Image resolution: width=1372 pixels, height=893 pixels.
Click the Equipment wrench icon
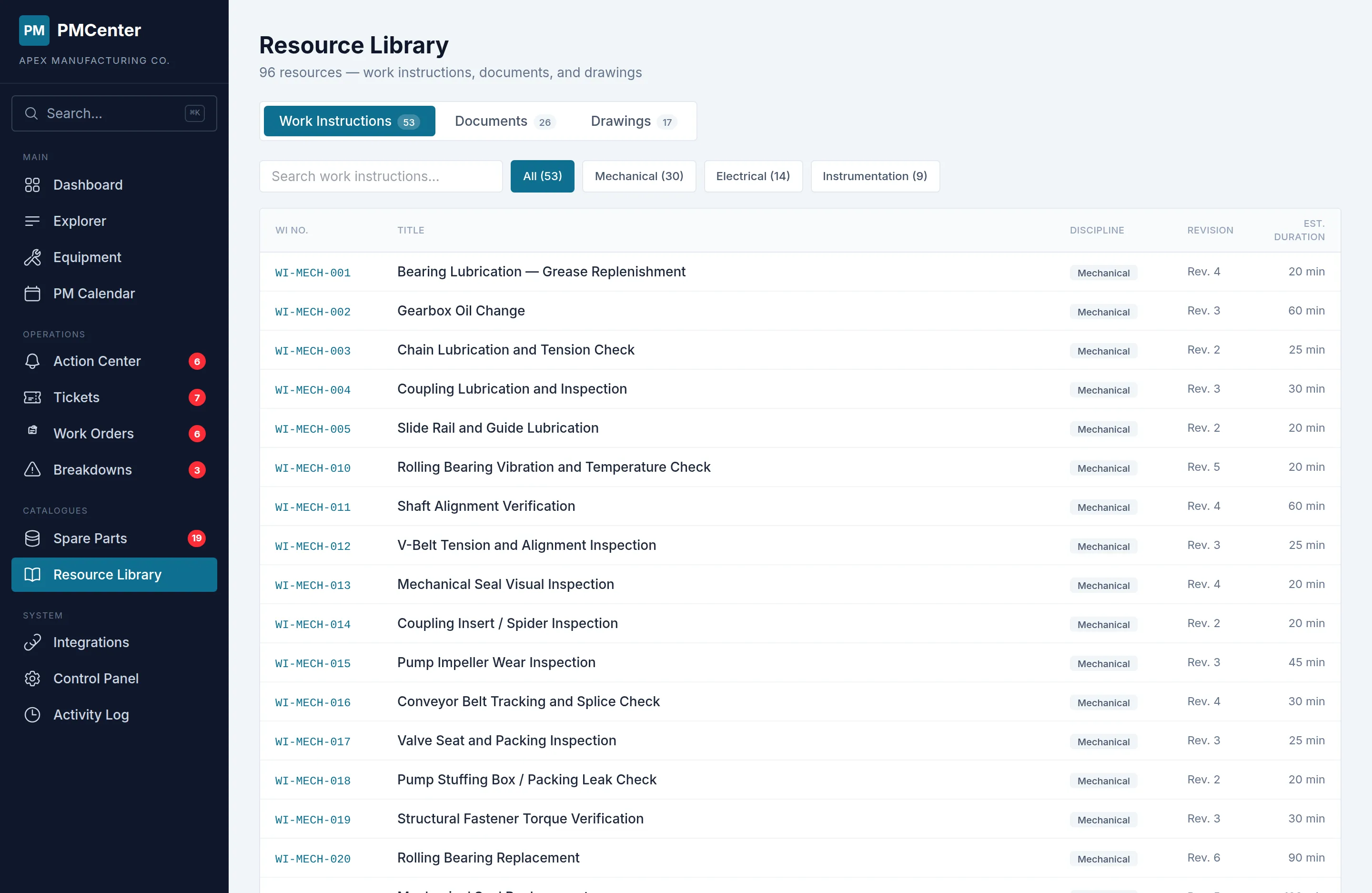(32, 257)
